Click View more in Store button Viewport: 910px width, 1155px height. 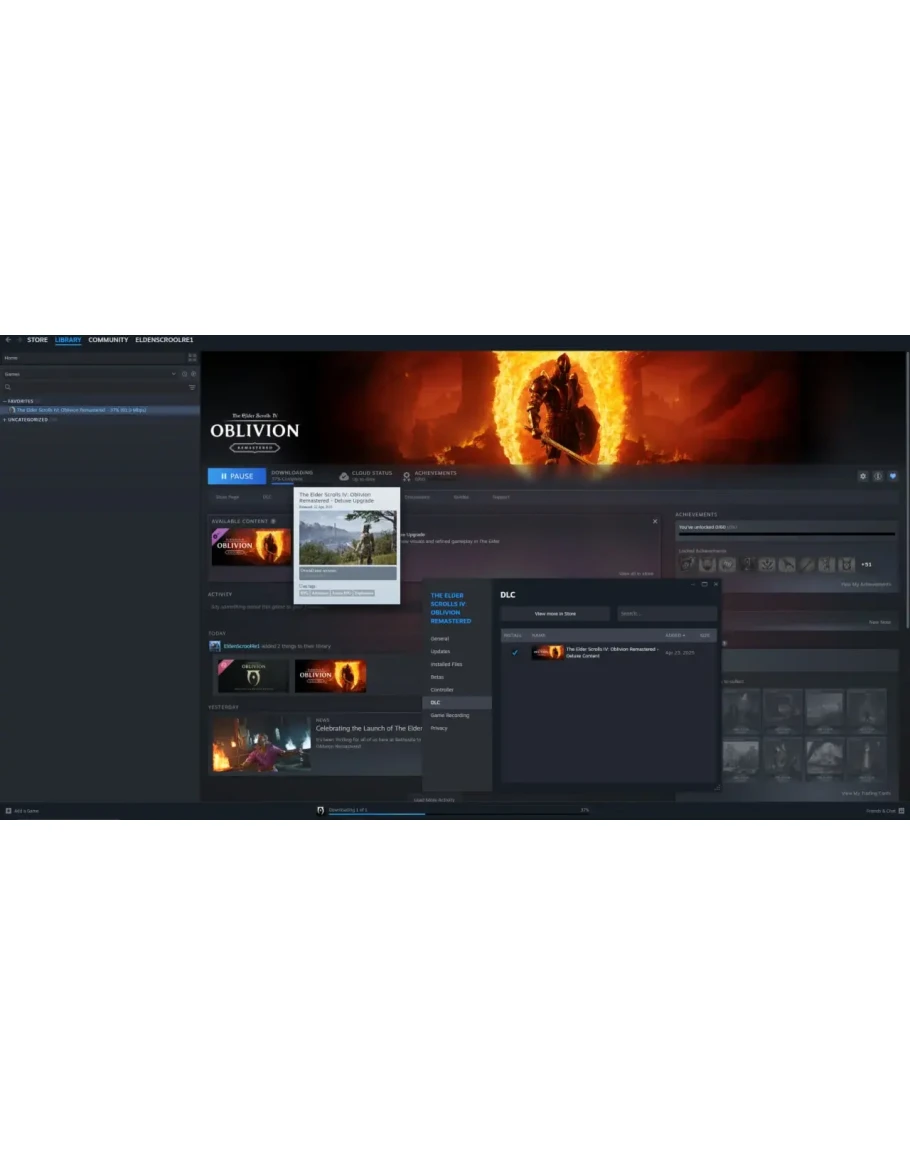pos(555,613)
